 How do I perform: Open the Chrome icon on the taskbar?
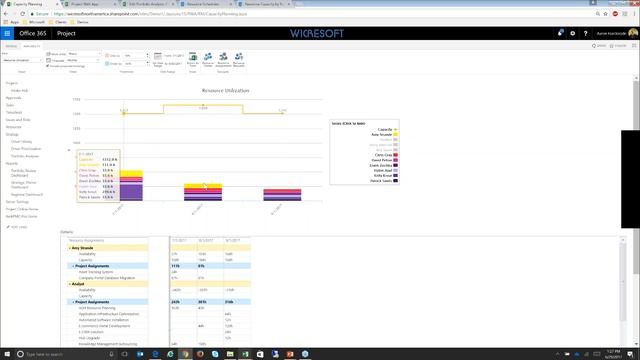[x=185, y=354]
